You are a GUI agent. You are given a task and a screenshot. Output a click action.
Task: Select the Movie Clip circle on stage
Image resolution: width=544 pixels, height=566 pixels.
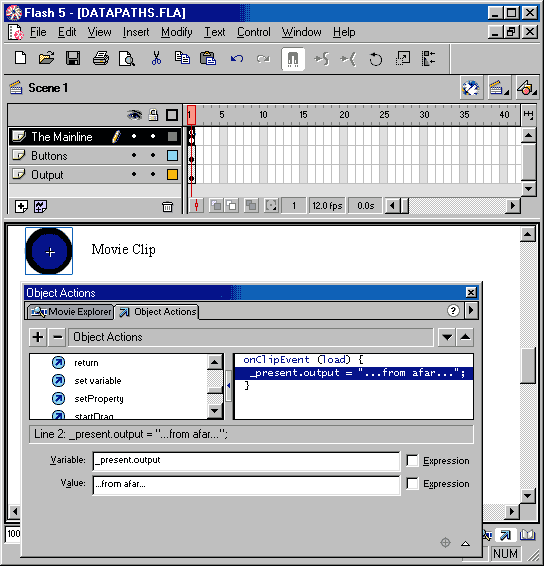coord(49,251)
